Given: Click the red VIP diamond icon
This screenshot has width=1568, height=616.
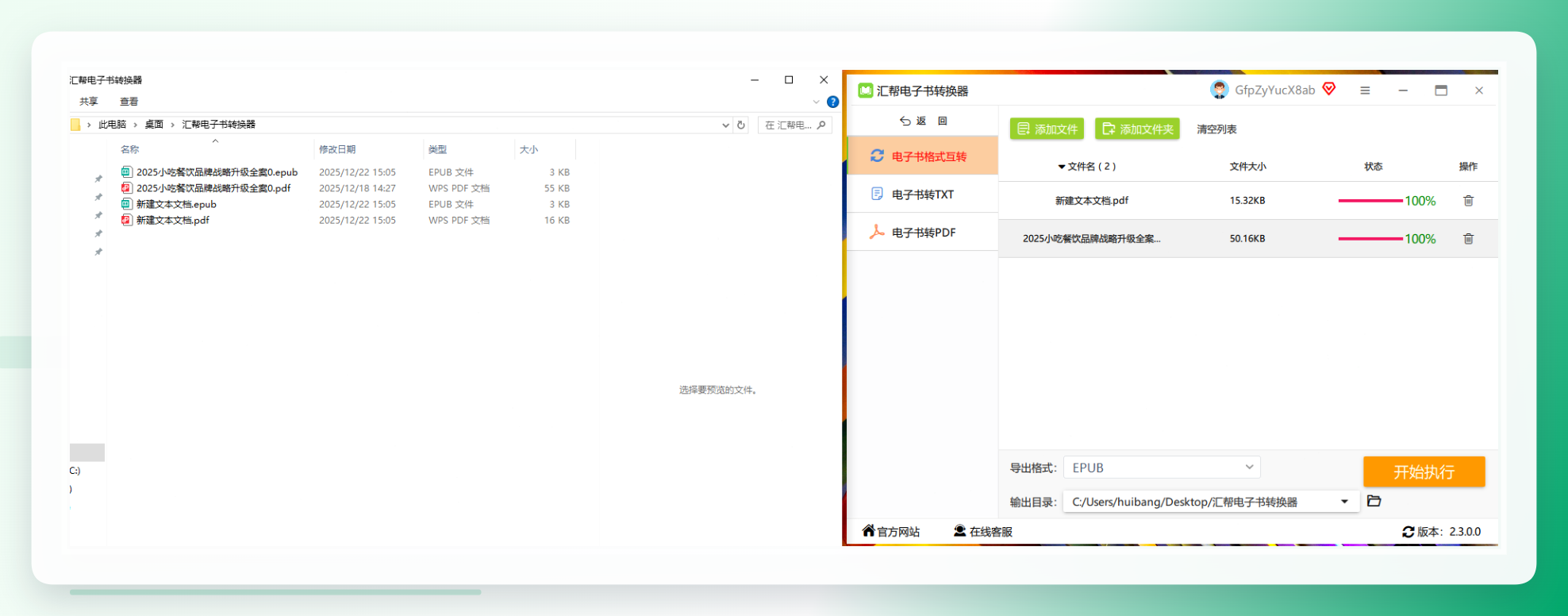Looking at the screenshot, I should point(1329,89).
